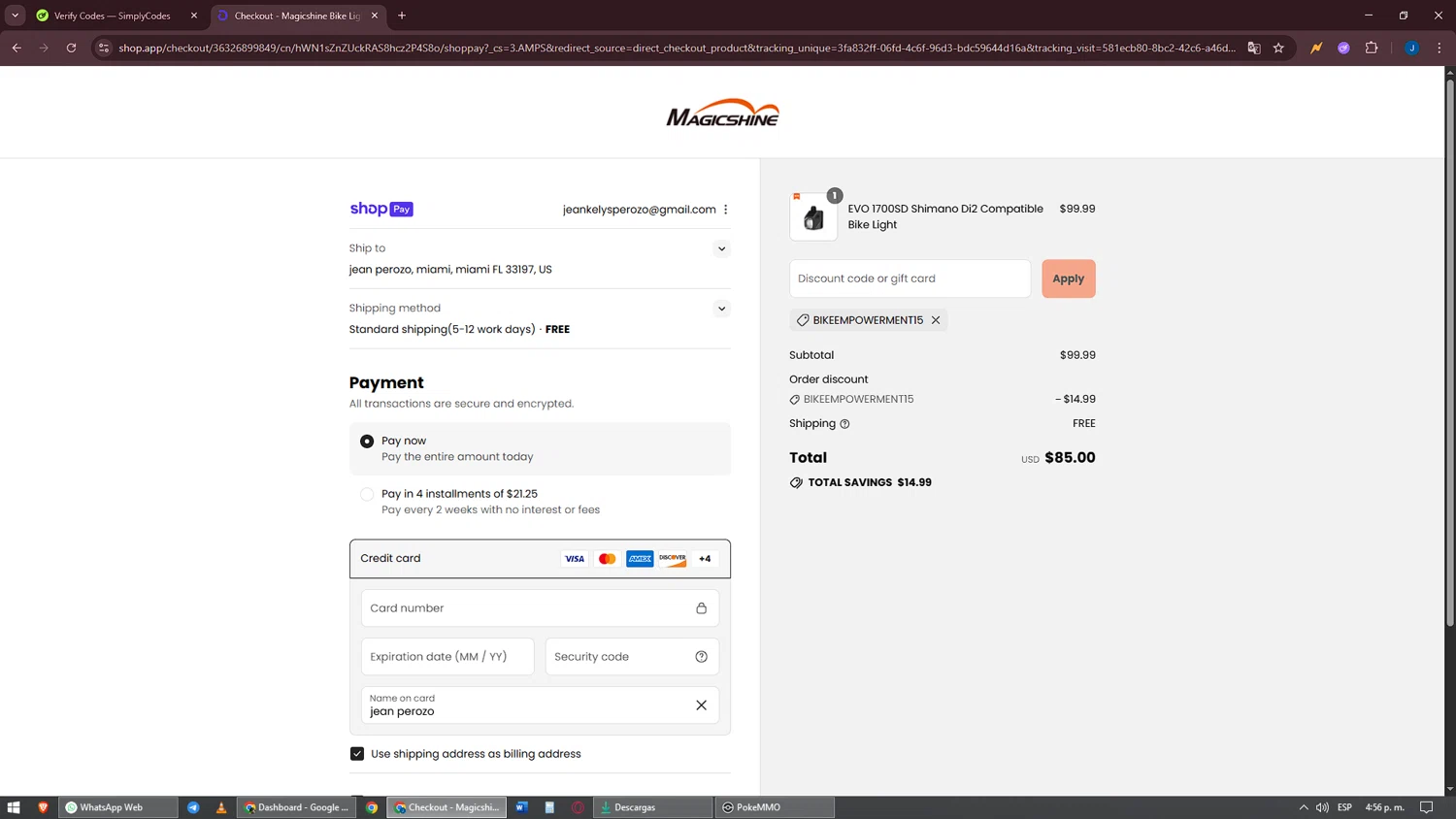Select Pay in 4 installments option
1456x819 pixels.
tap(367, 494)
